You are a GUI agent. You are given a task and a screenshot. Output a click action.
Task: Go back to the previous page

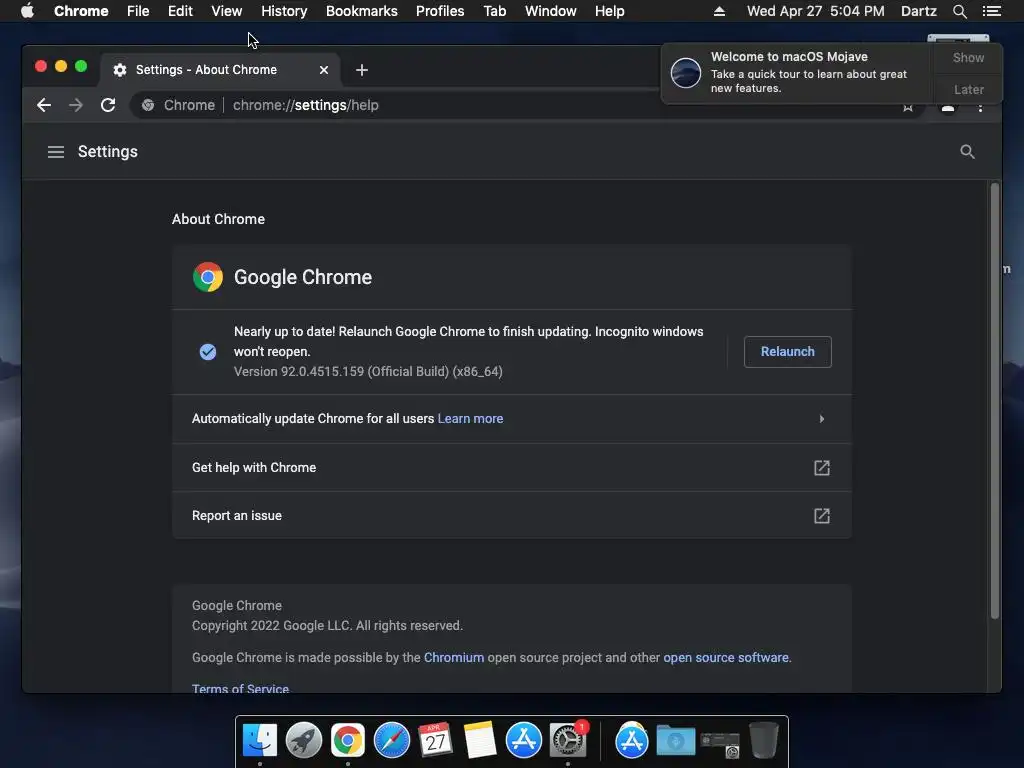tap(44, 105)
